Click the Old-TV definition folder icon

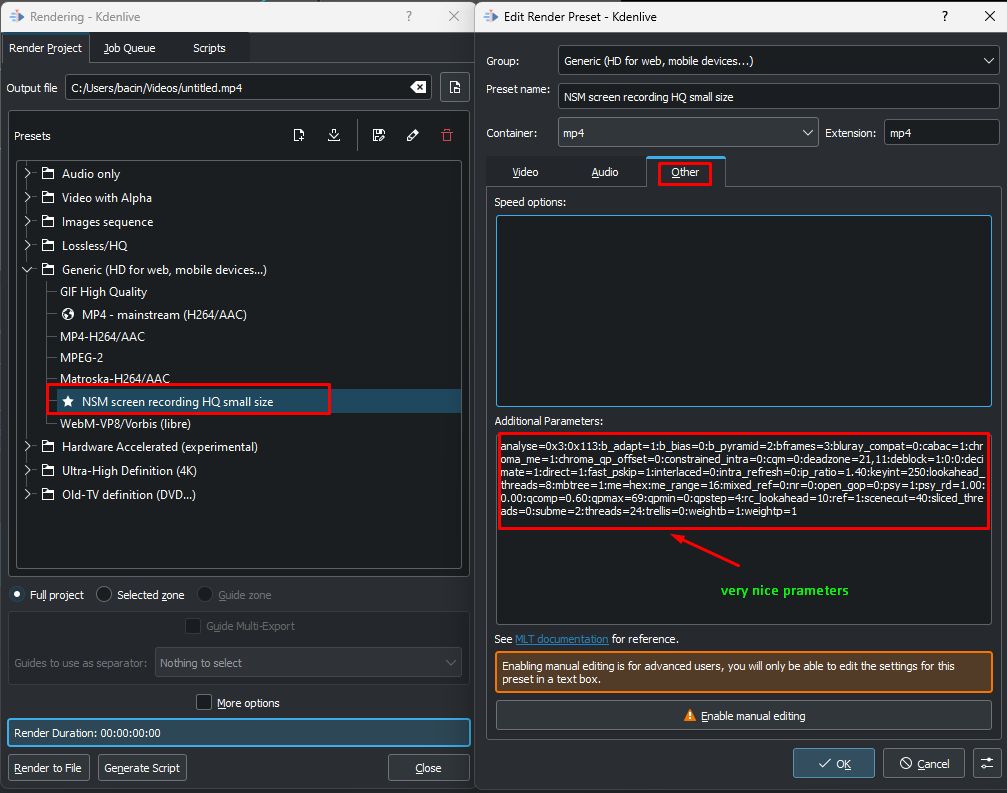pos(48,494)
